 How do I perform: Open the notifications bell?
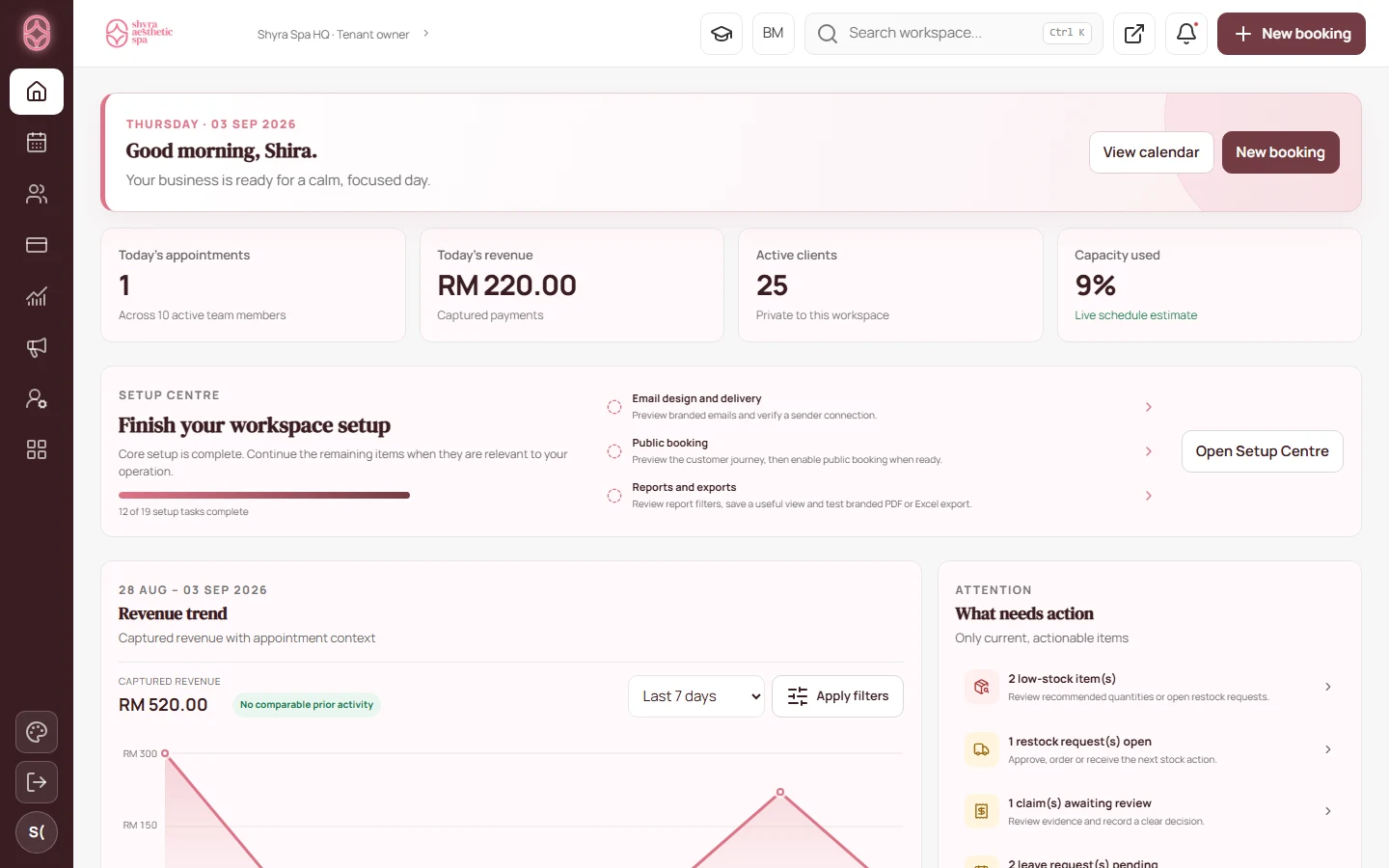coord(1186,34)
